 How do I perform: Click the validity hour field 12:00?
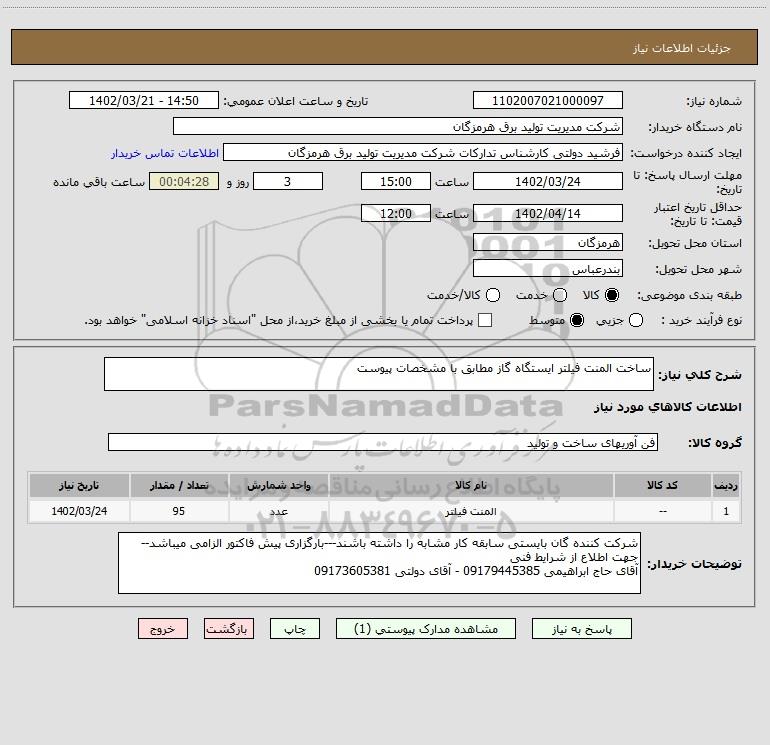coord(396,213)
